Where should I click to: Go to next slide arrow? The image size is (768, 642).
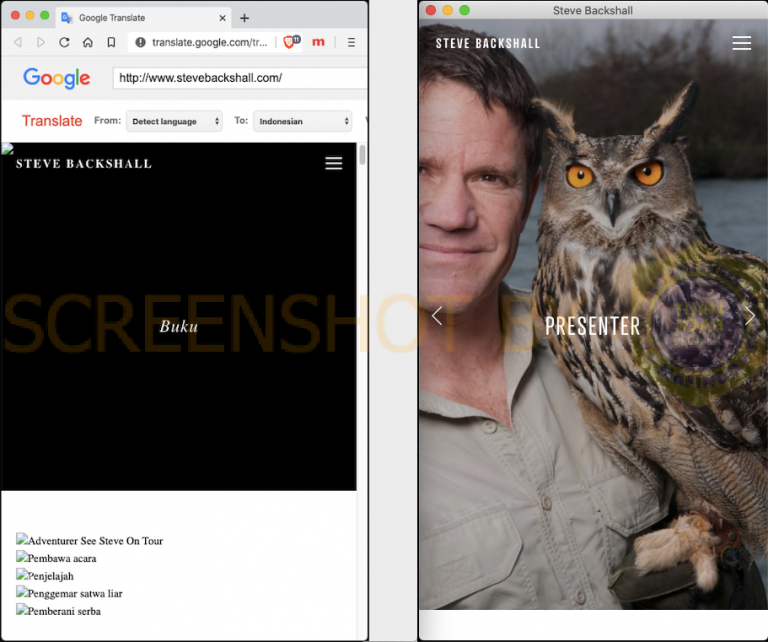(x=750, y=316)
